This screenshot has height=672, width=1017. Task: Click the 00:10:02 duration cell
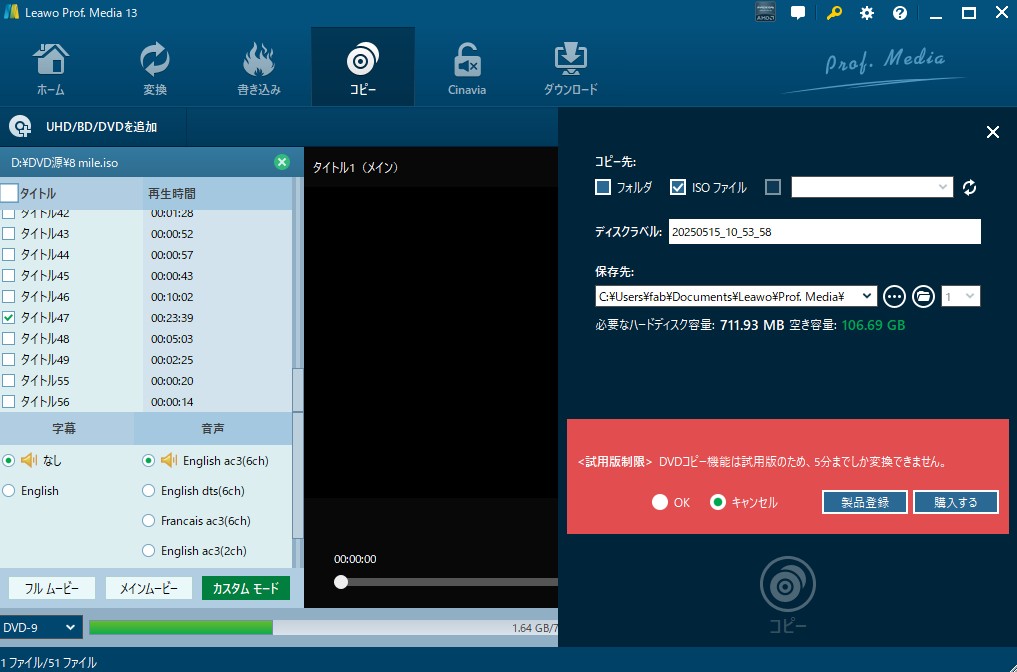[x=172, y=297]
